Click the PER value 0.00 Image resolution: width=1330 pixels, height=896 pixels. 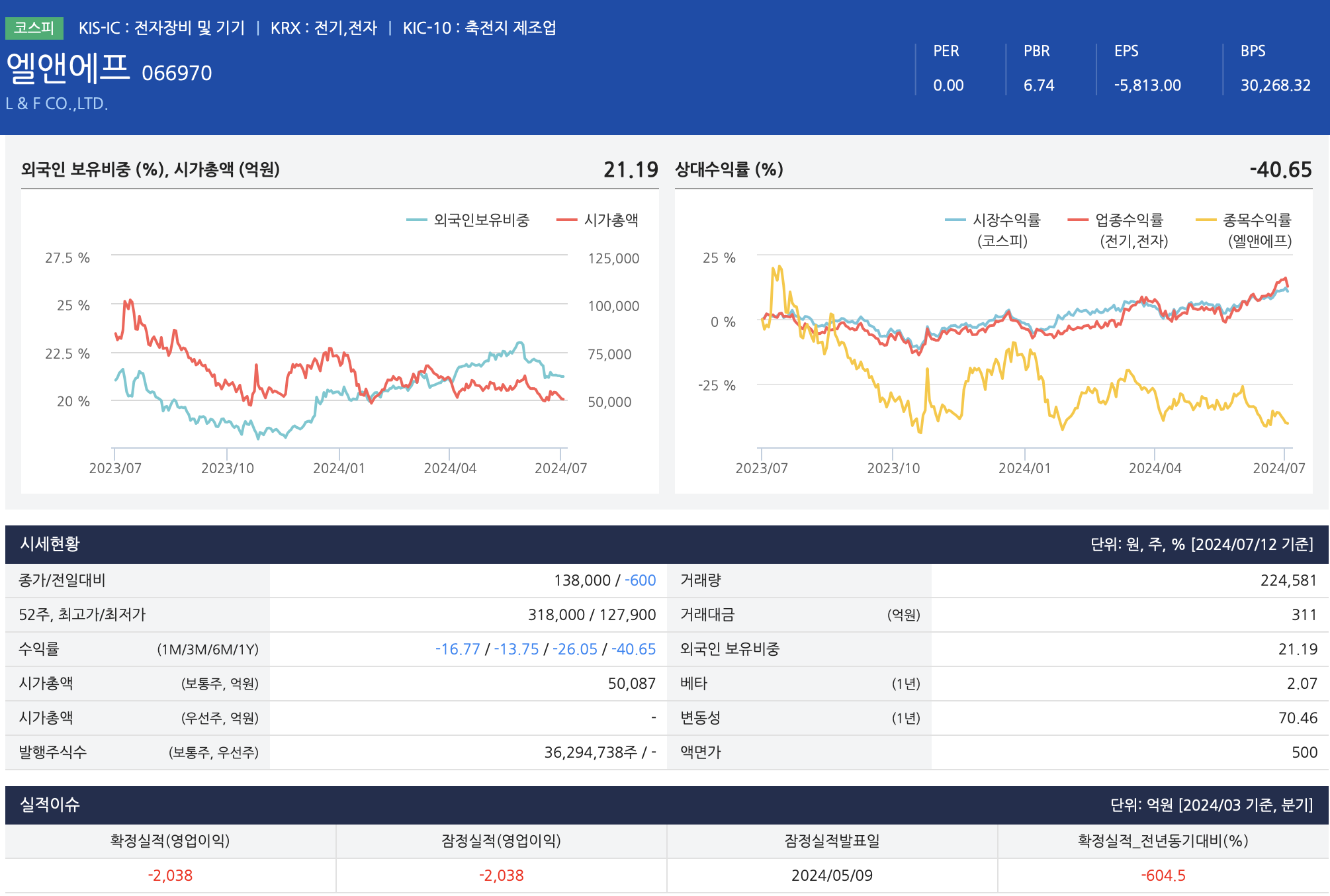[948, 85]
